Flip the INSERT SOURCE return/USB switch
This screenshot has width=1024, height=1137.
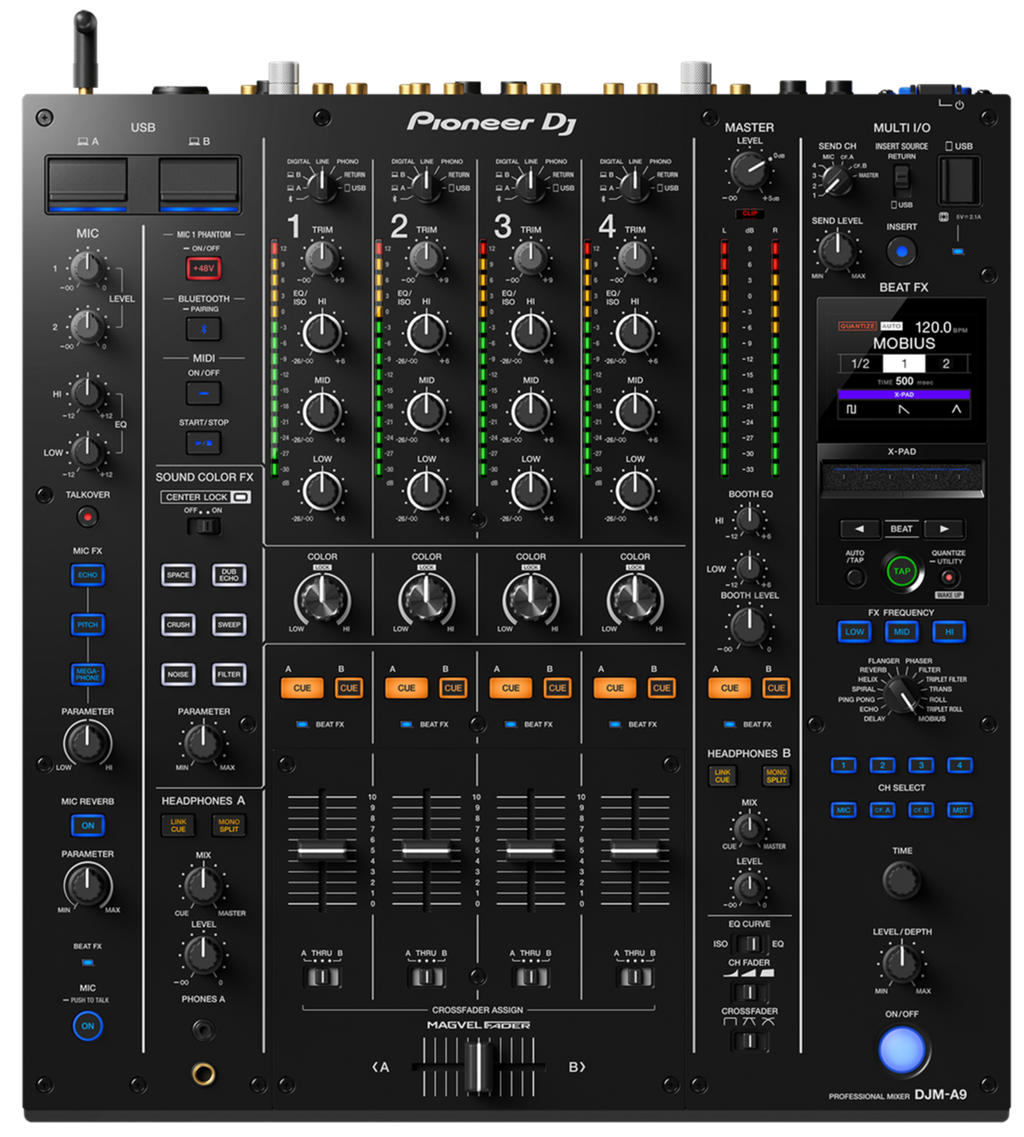[x=901, y=178]
